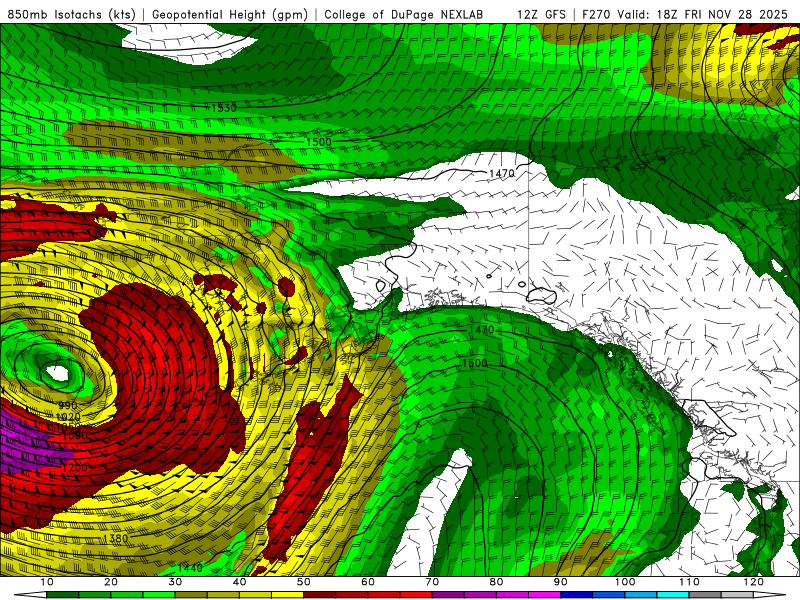Pick the bright yellow swatch just before 50
The height and width of the screenshot is (600, 800).
[287, 595]
